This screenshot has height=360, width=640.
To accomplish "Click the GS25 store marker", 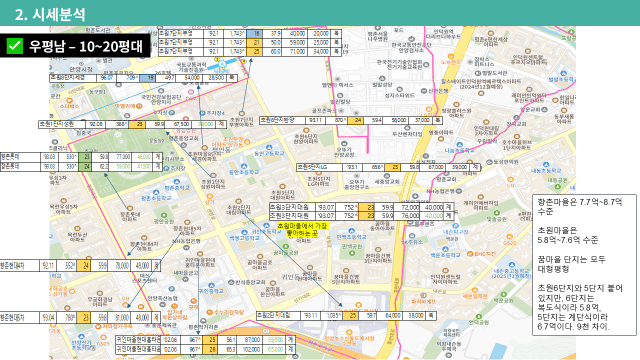I will tap(509, 237).
